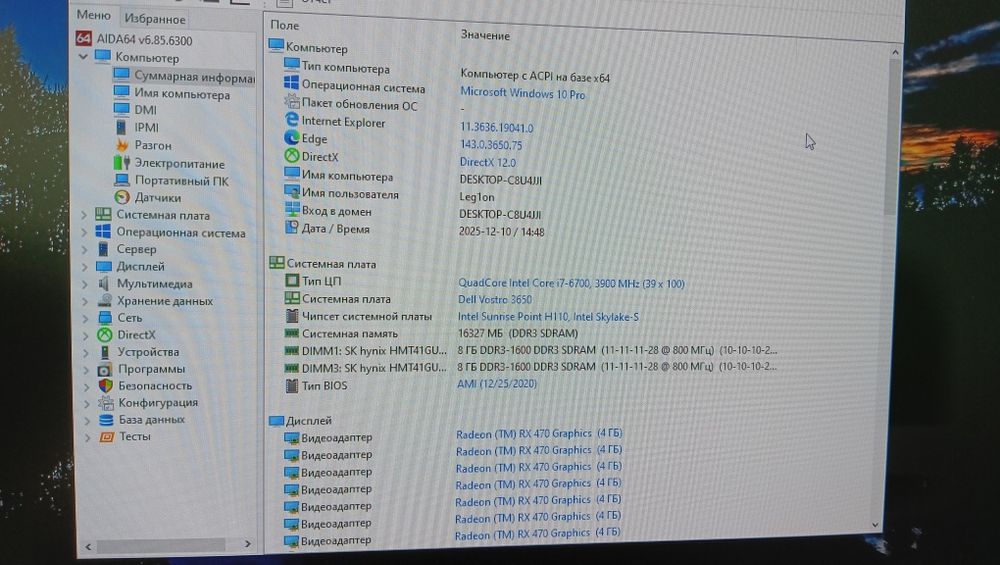Click the Суммарная информация monitor icon
Viewport: 1000px width, 565px height.
[x=122, y=74]
